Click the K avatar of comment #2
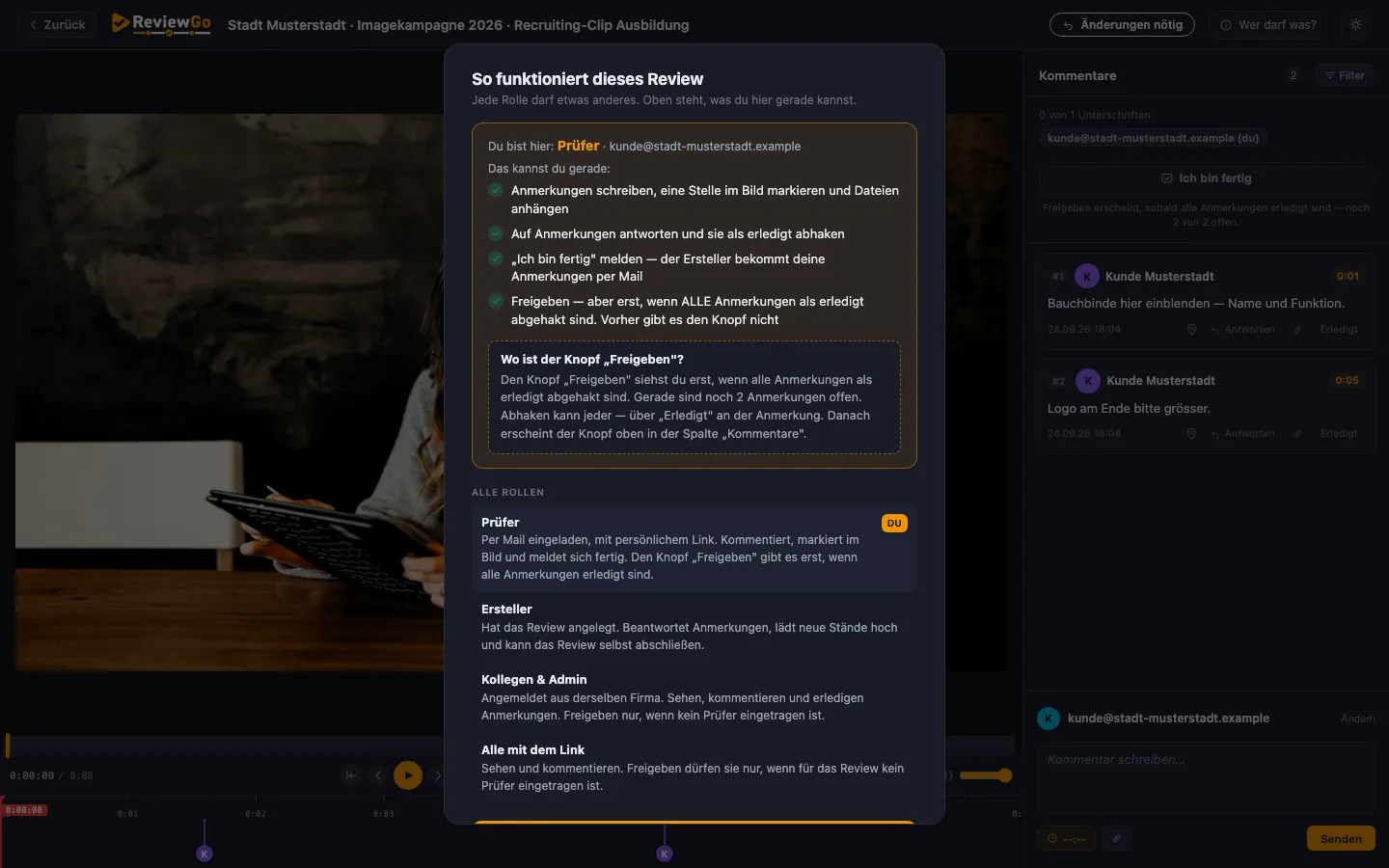1389x868 pixels. click(x=1088, y=381)
